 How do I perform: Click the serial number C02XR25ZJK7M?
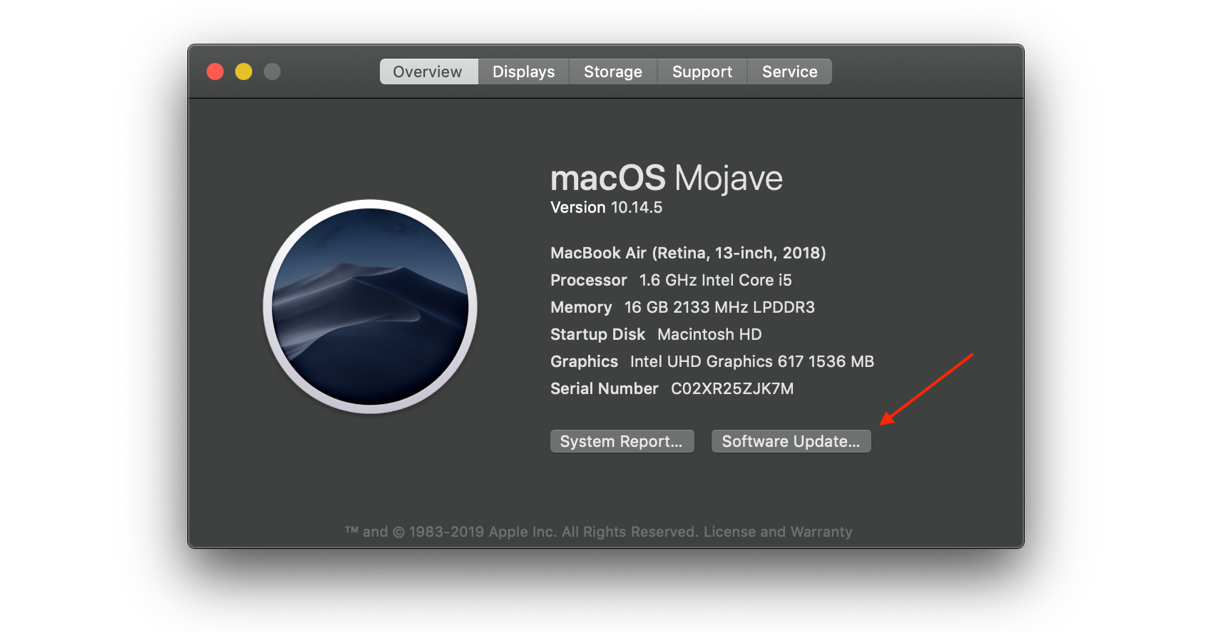(732, 388)
